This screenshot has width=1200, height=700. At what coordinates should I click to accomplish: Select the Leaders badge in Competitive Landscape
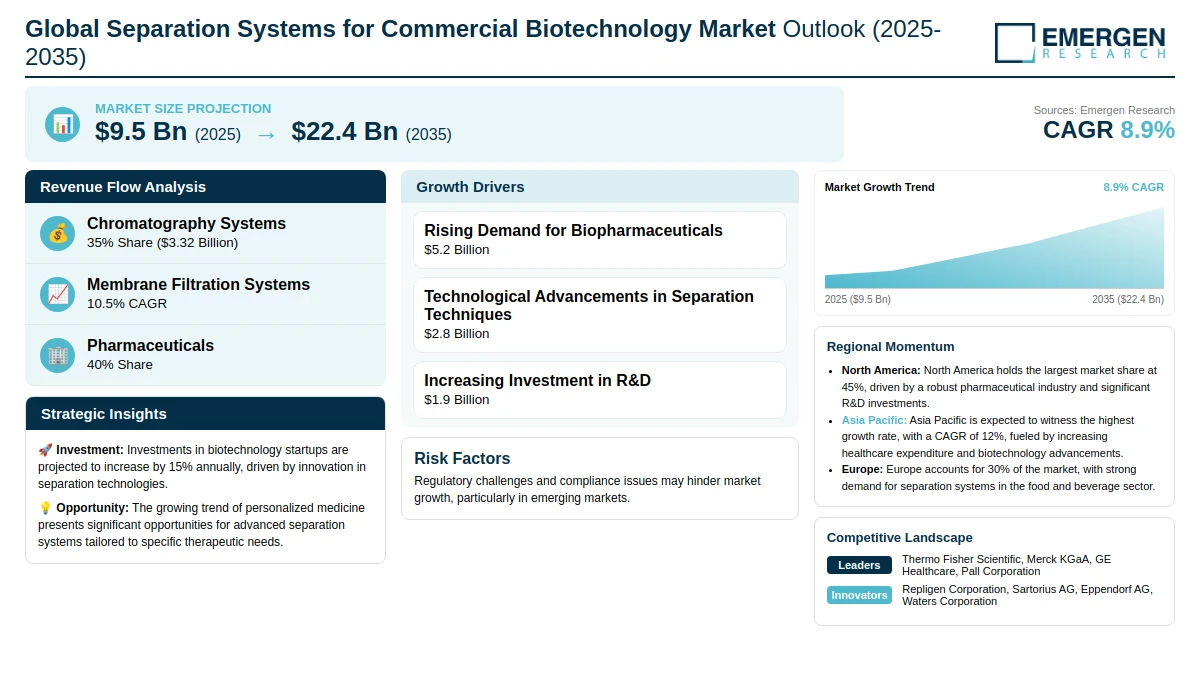[859, 565]
